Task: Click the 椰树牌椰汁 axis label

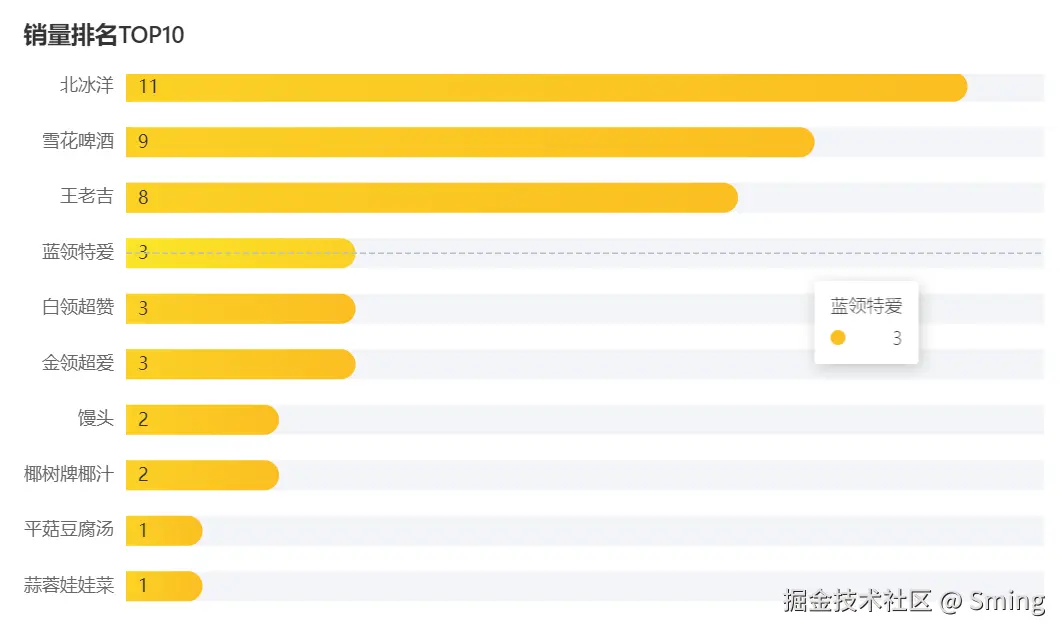Action: pyautogui.click(x=69, y=474)
